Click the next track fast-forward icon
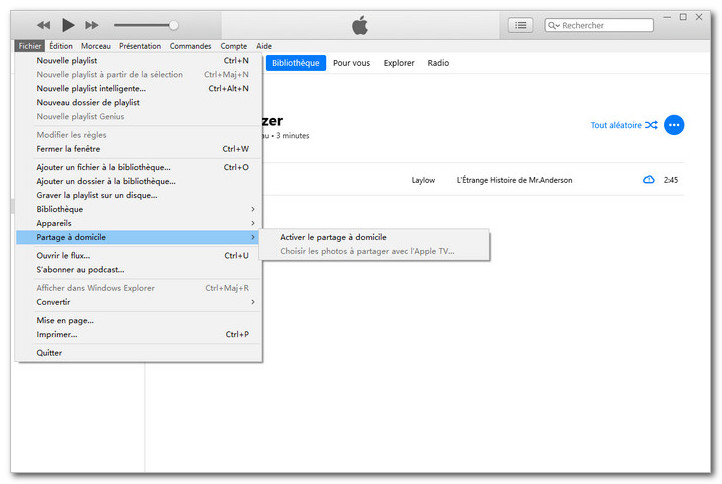The width and height of the screenshot is (722, 484). pyautogui.click(x=92, y=25)
